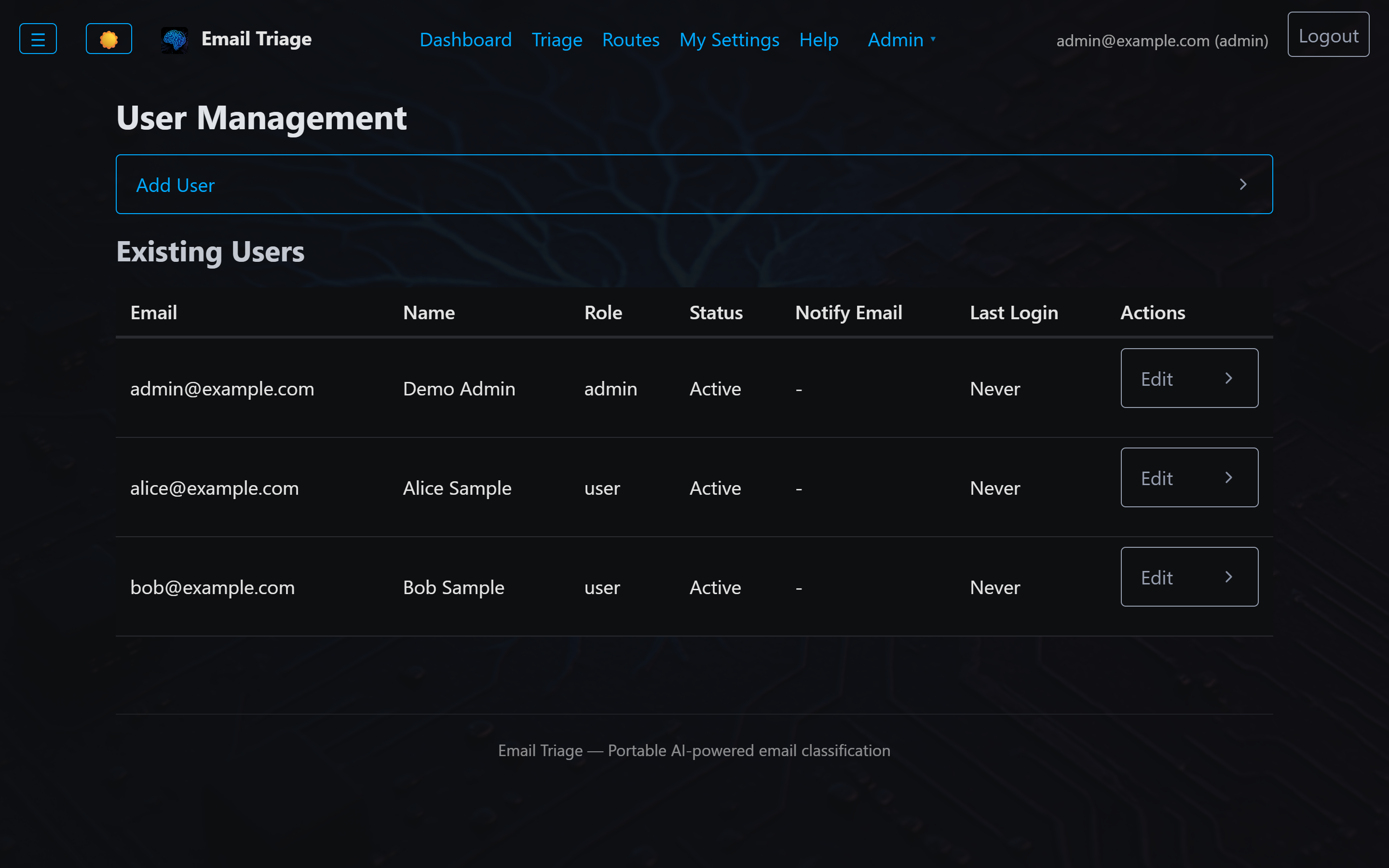Log out with the Logout button
The image size is (1389, 868).
[1328, 34]
